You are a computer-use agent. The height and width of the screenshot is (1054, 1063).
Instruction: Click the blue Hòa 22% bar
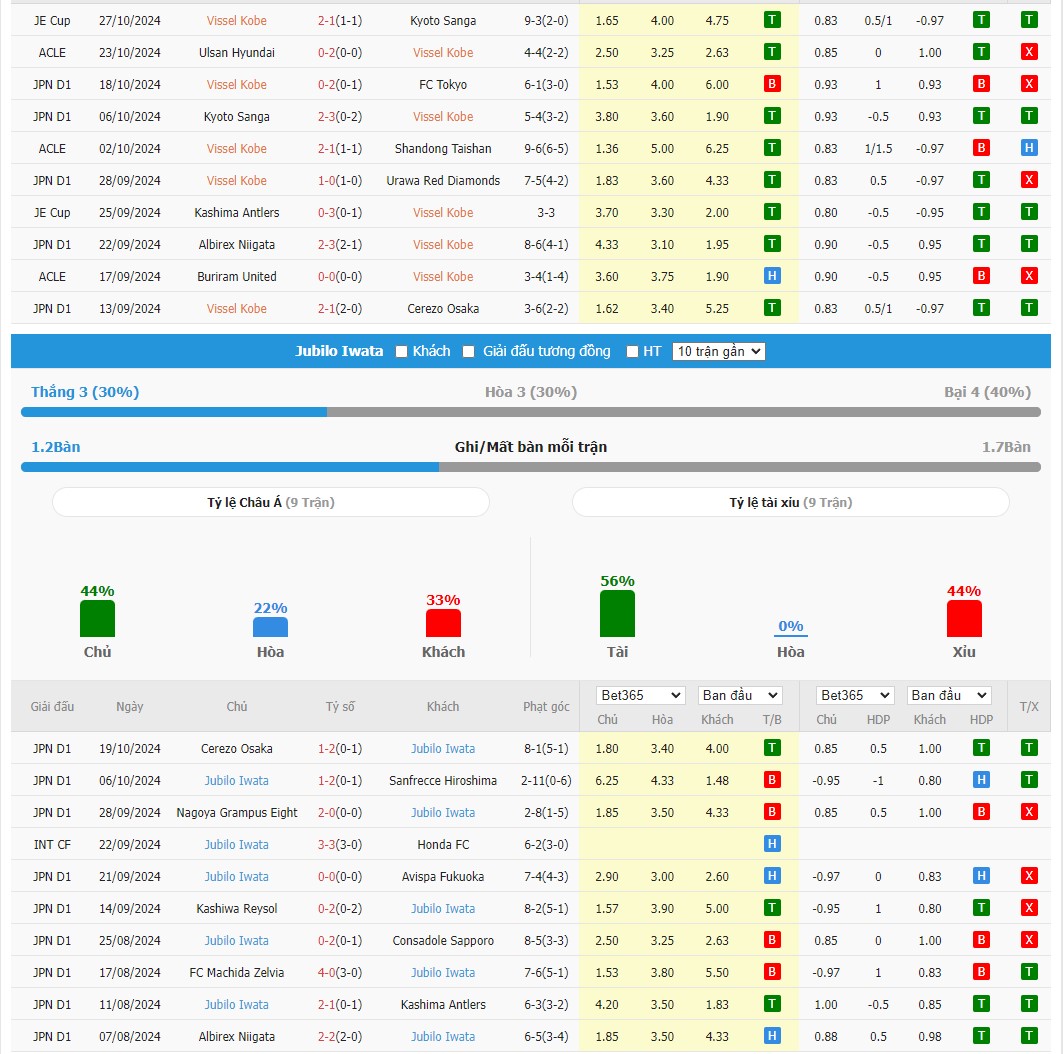click(x=270, y=627)
